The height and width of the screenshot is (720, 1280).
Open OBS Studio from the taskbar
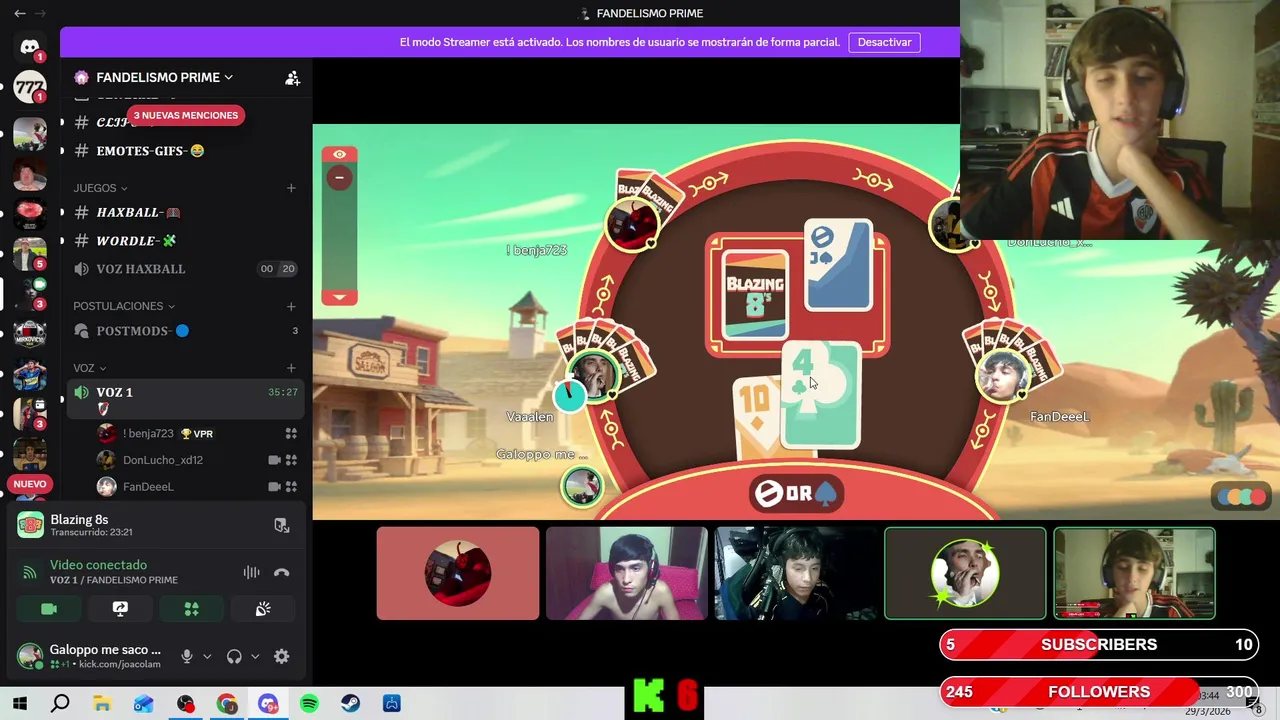tap(185, 704)
